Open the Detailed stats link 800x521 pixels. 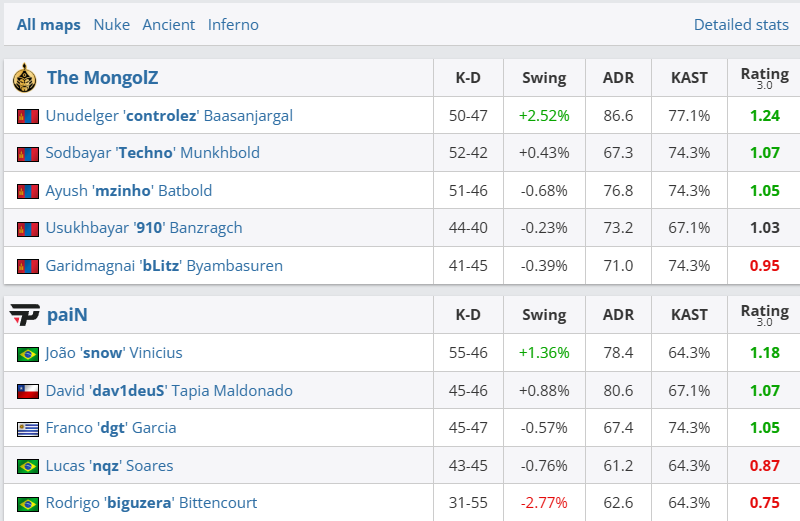[x=741, y=24]
